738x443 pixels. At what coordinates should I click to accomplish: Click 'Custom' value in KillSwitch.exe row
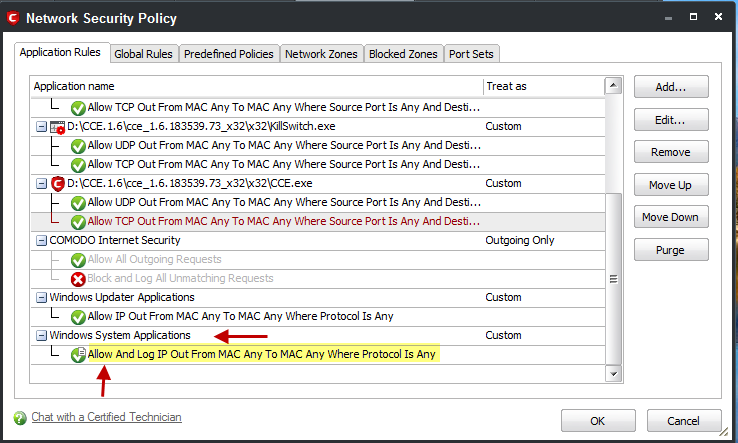pos(504,127)
